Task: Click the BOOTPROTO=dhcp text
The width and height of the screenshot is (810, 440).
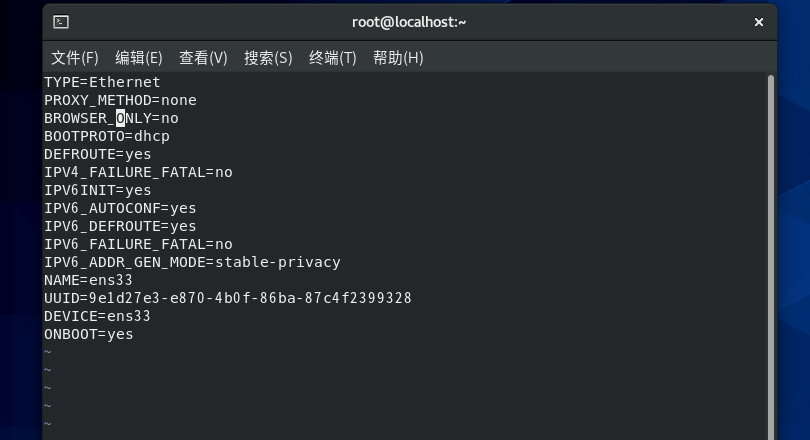Action: (107, 136)
